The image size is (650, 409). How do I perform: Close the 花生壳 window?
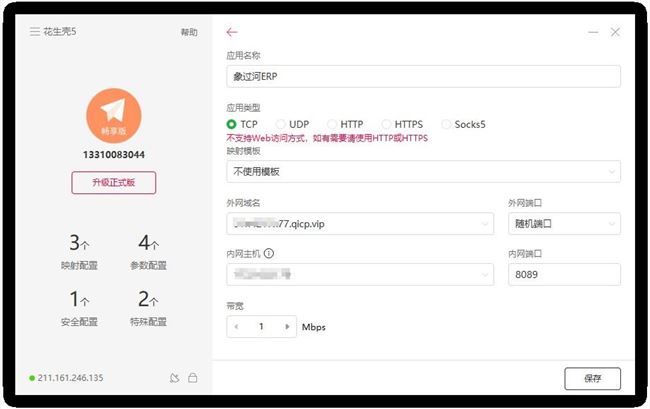(x=615, y=32)
